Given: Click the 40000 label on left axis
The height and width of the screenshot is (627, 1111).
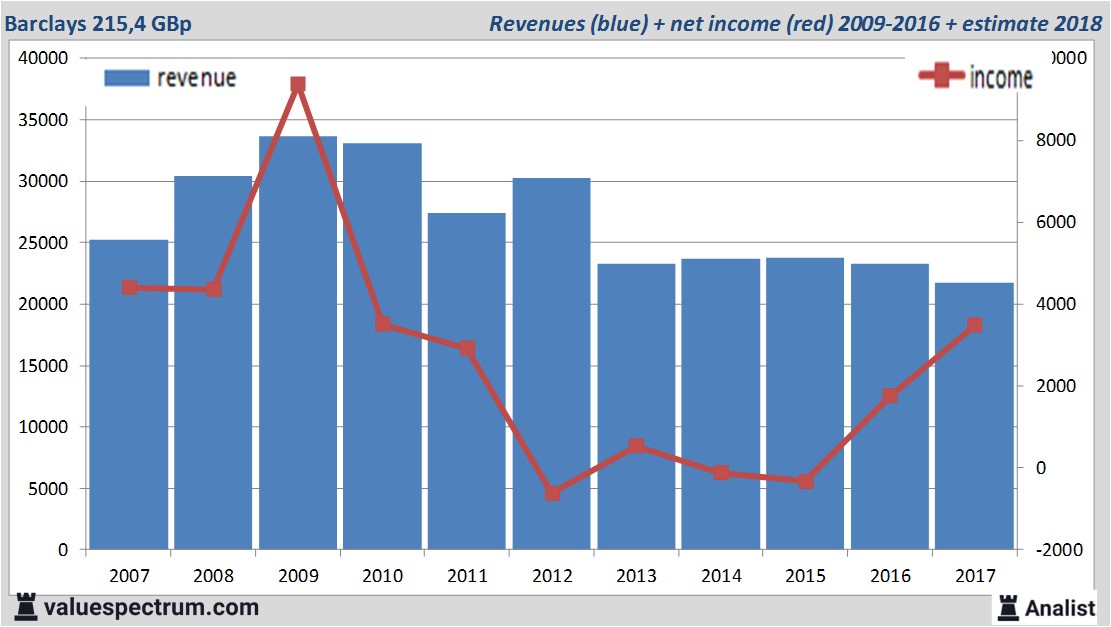Looking at the screenshot, I should (43, 58).
